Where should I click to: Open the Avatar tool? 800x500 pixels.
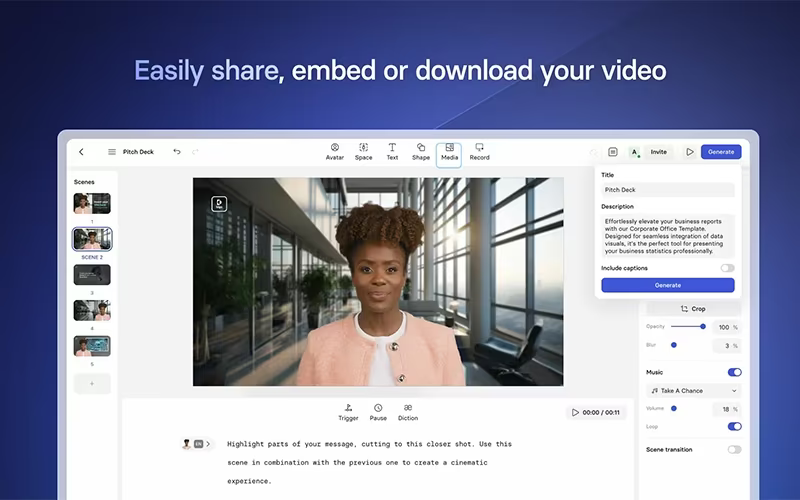[x=335, y=152]
